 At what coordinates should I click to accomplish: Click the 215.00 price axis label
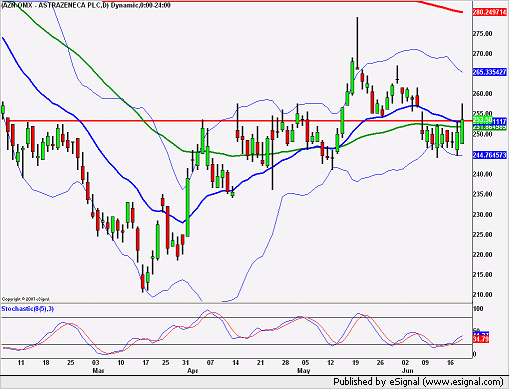[482, 275]
